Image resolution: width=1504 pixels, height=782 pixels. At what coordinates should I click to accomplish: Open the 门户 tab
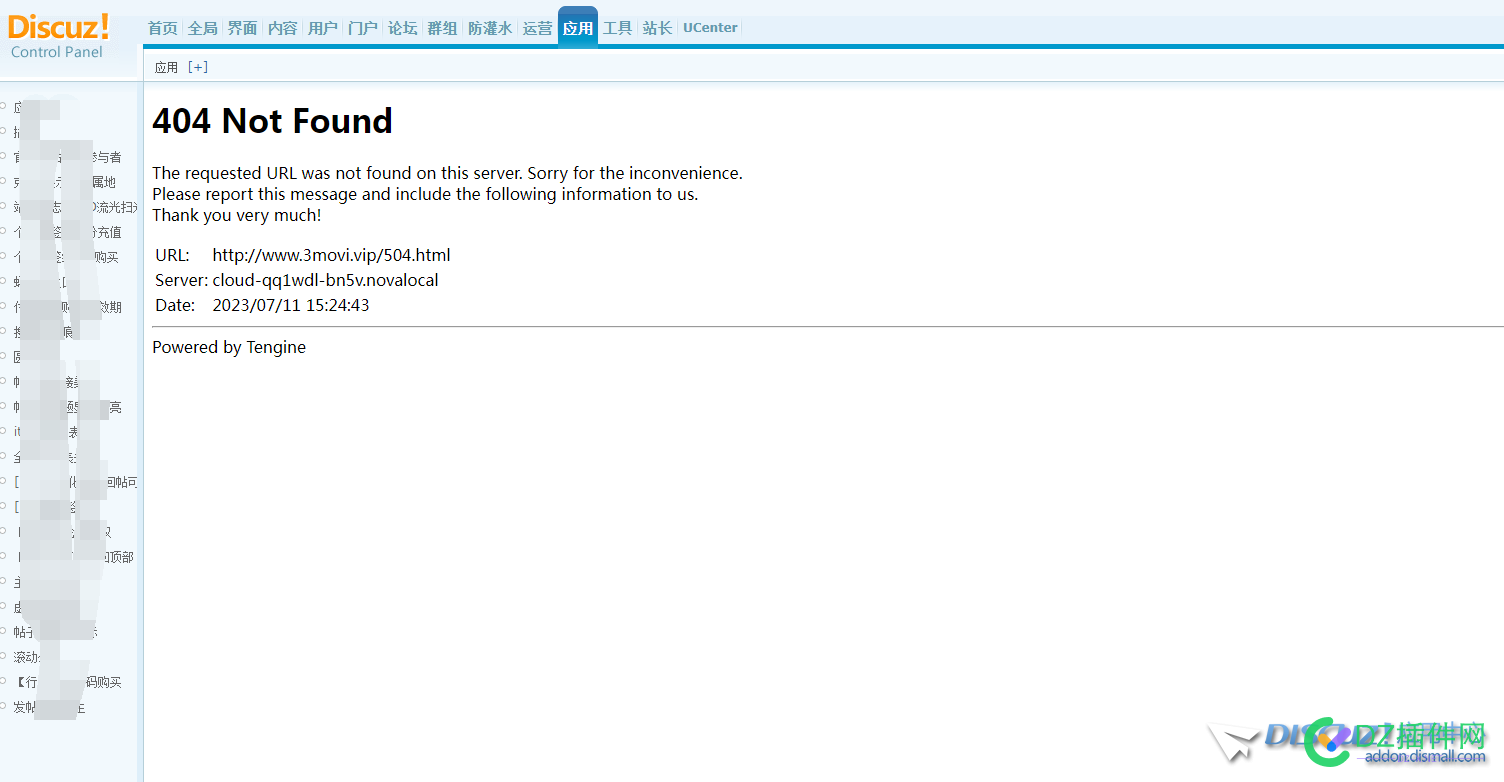pyautogui.click(x=362, y=28)
